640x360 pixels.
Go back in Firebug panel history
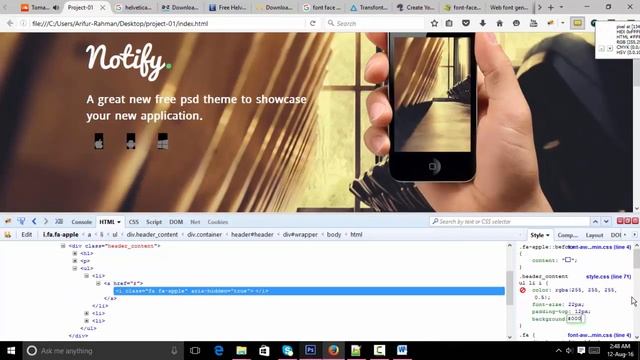[x=34, y=222]
